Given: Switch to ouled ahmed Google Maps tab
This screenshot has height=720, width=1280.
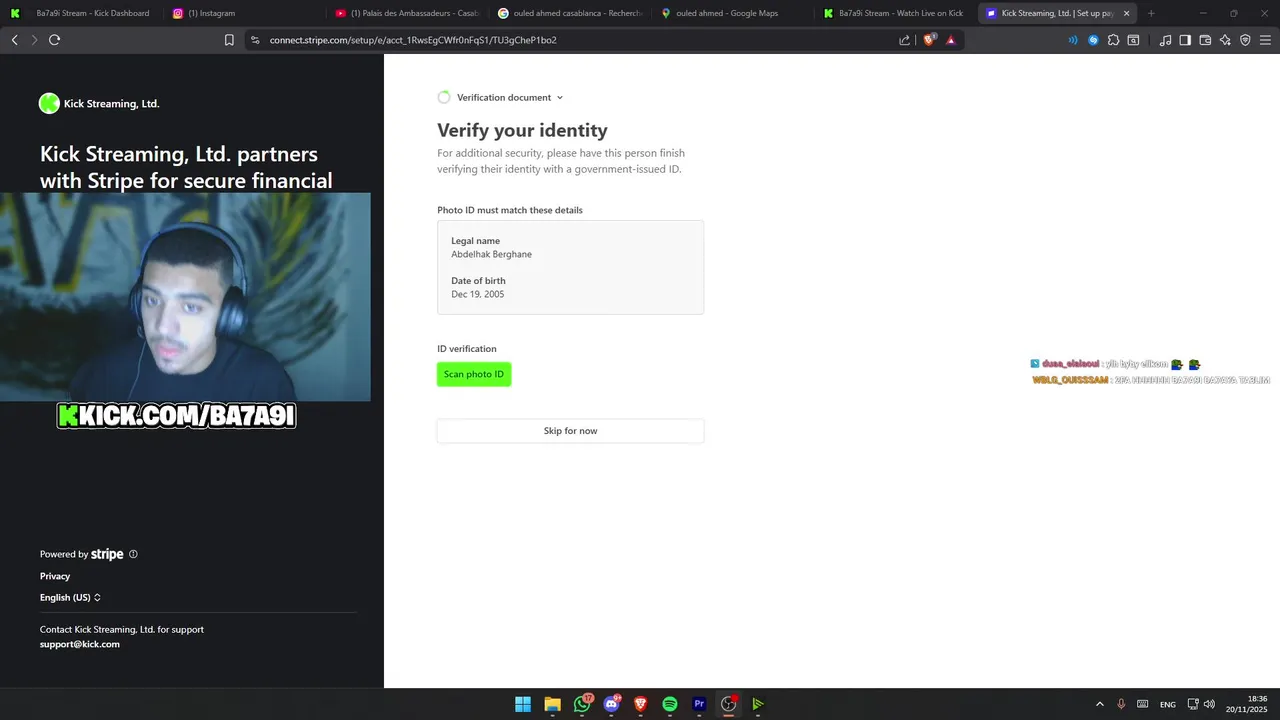Looking at the screenshot, I should point(732,13).
